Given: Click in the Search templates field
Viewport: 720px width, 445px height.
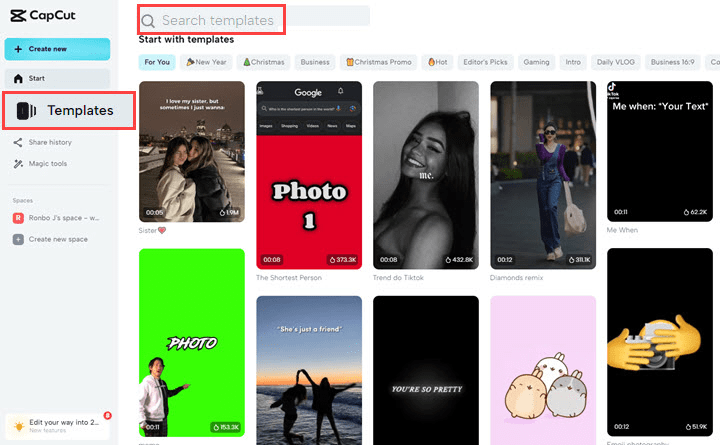Looking at the screenshot, I should click(x=254, y=20).
